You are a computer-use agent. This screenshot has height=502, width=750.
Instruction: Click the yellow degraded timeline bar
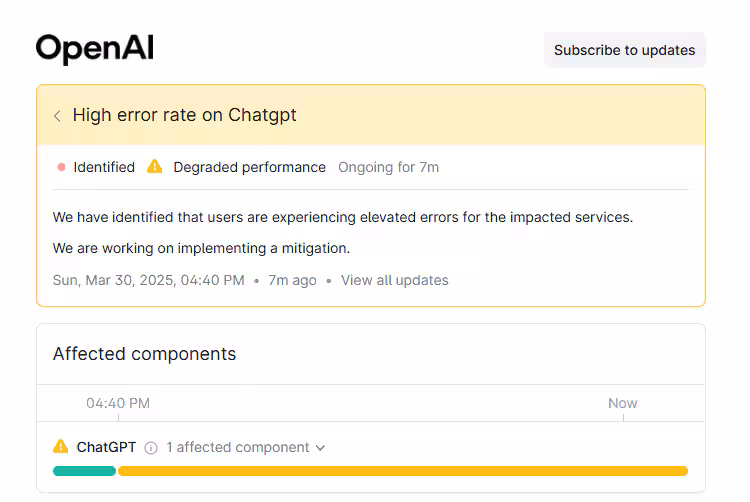[403, 471]
